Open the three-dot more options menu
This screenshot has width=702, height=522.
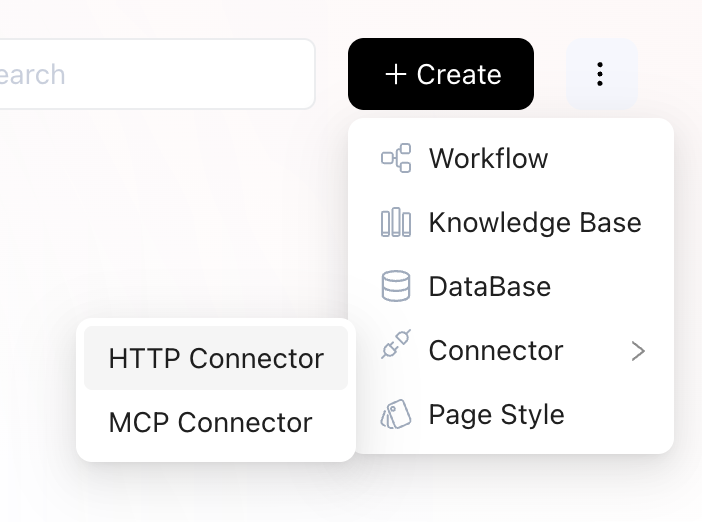[x=601, y=74]
